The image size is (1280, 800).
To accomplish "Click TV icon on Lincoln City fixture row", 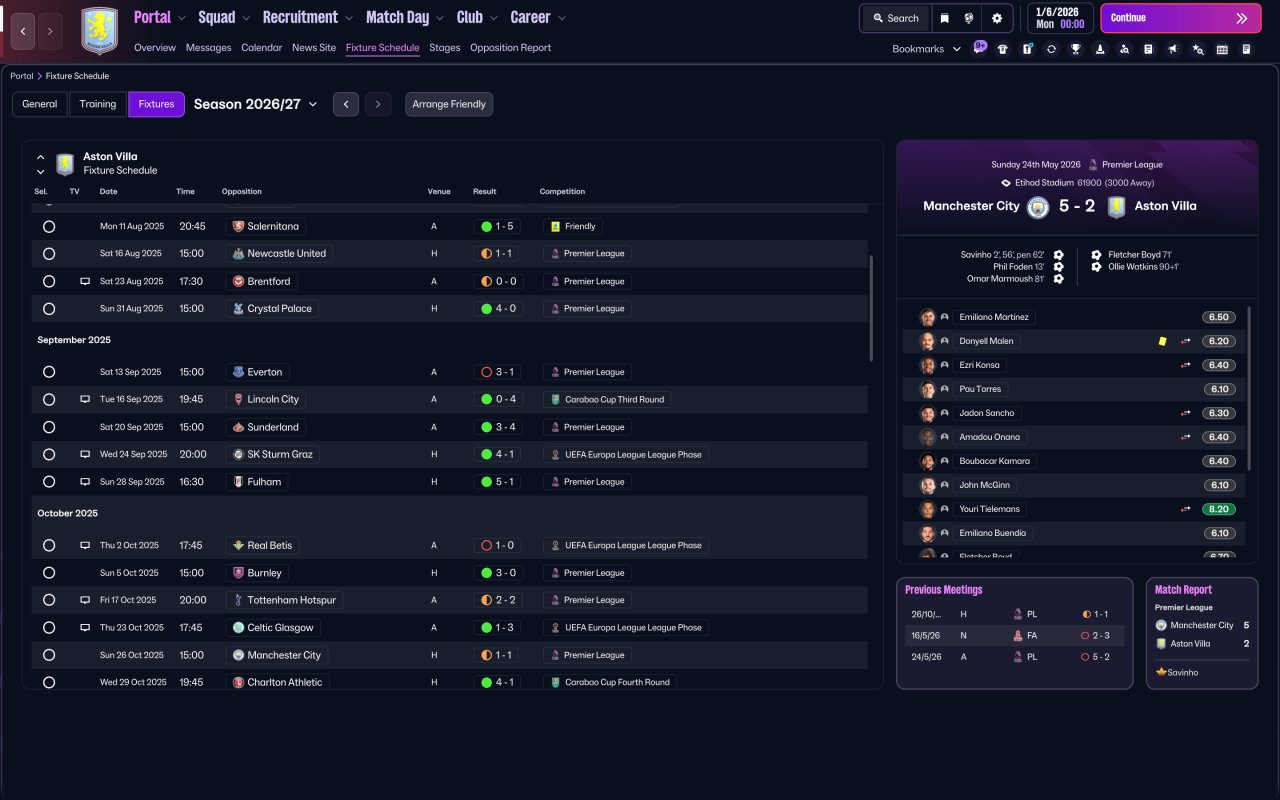I will 85,400.
